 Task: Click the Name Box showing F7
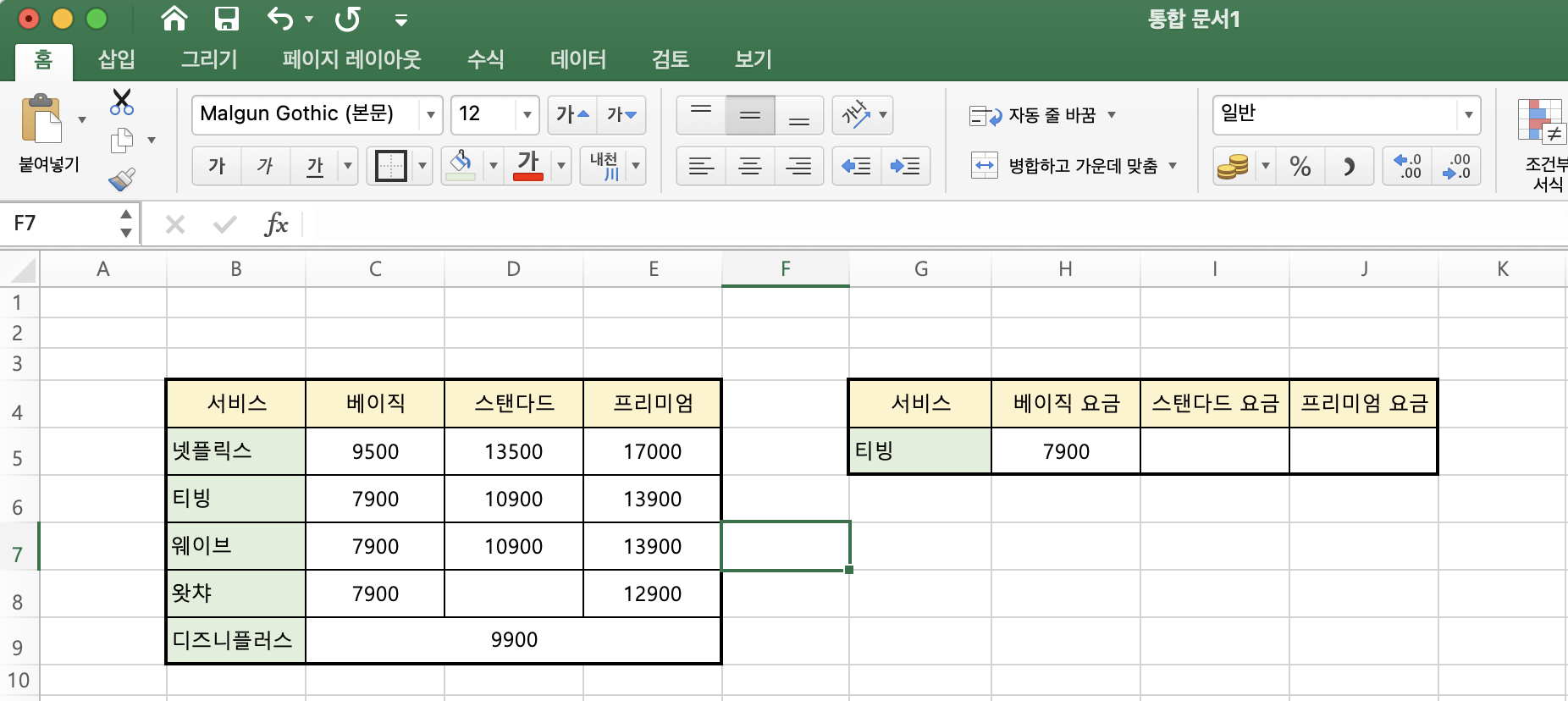[x=59, y=224]
